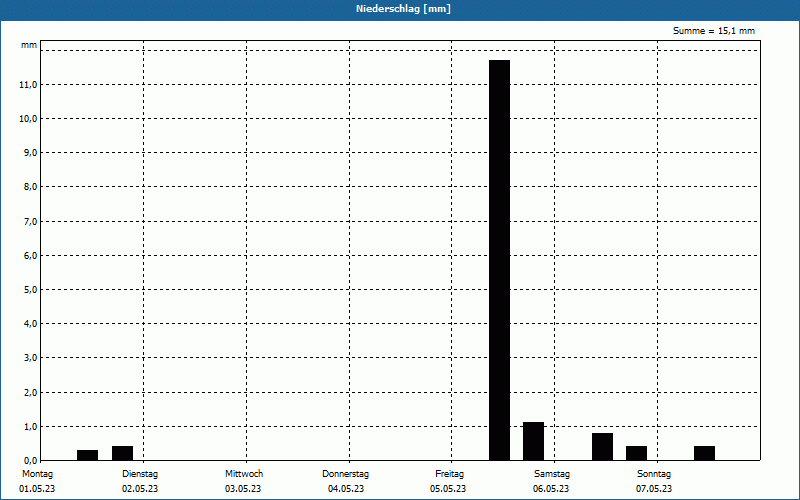Click the Sonntag day label

654,474
